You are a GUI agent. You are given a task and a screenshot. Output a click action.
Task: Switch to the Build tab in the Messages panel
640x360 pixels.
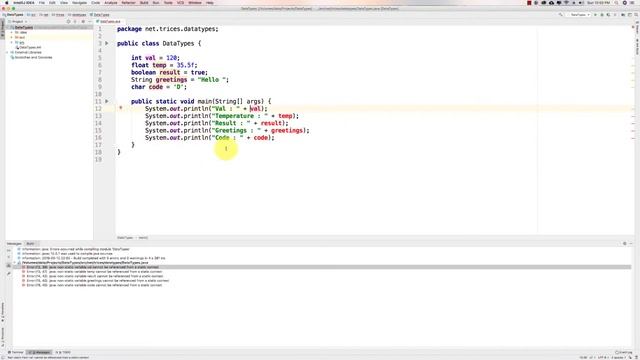tap(30, 244)
